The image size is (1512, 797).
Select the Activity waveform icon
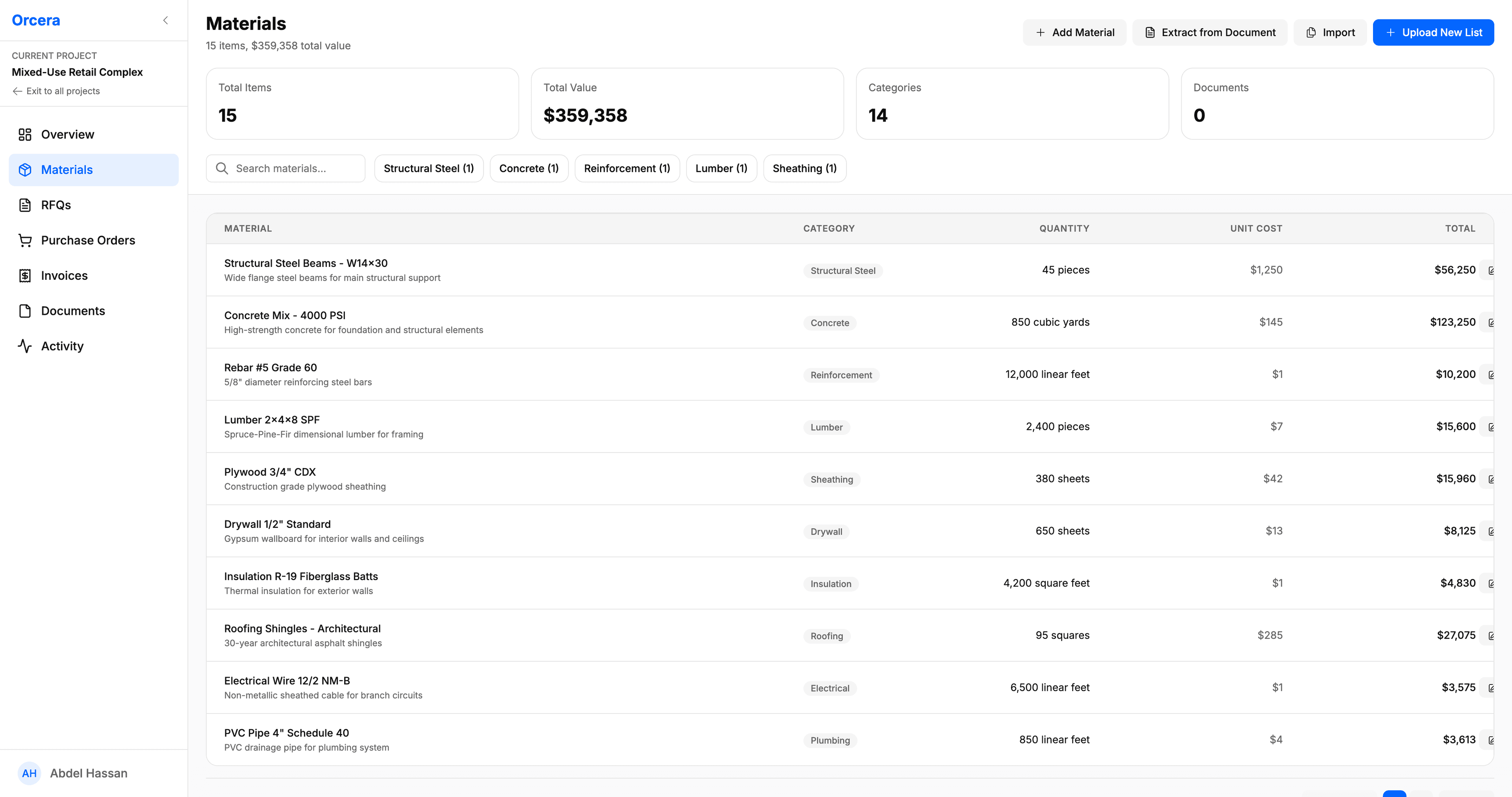(x=25, y=346)
